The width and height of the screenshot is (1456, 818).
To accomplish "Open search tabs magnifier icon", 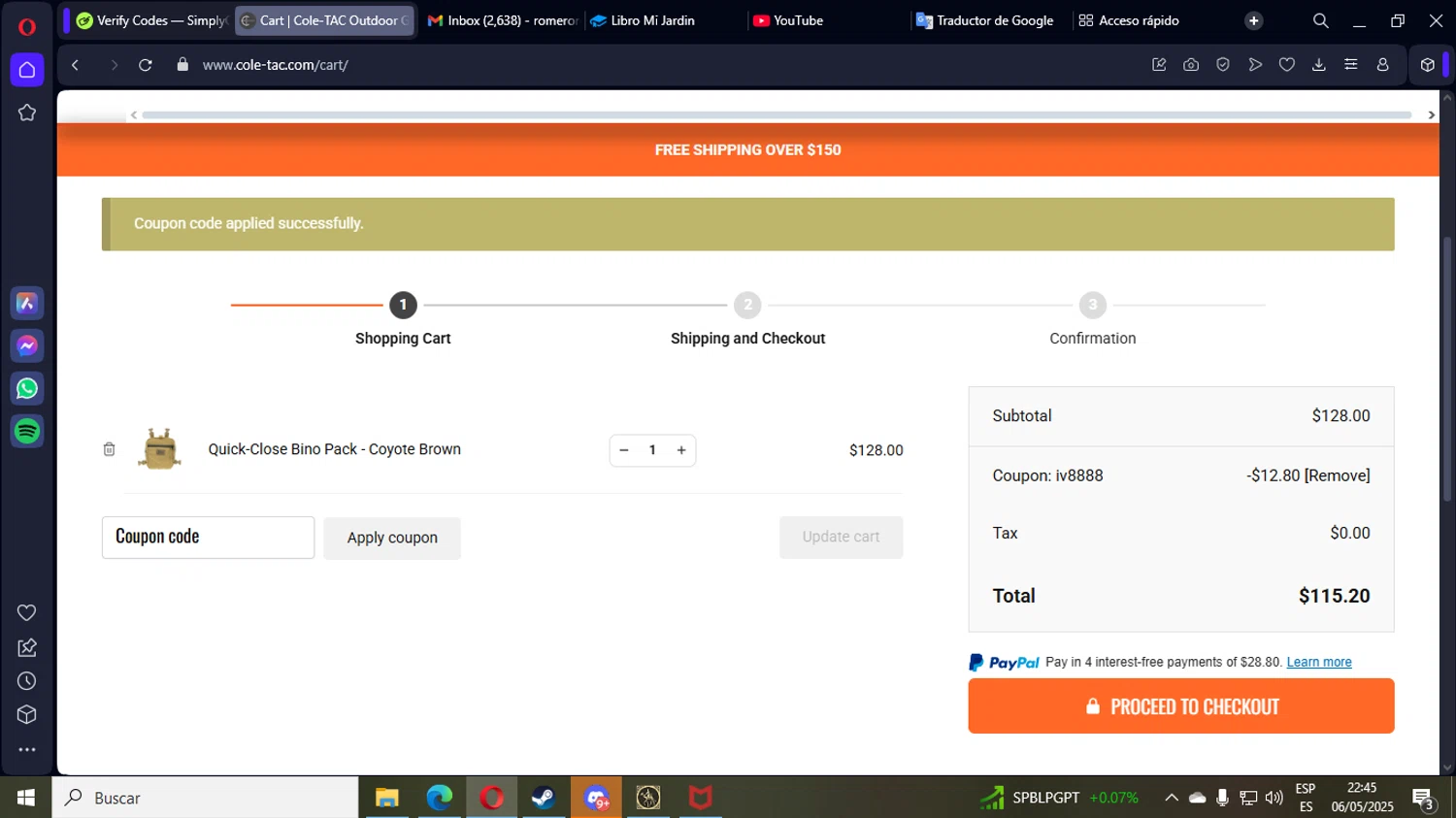I will [x=1321, y=20].
